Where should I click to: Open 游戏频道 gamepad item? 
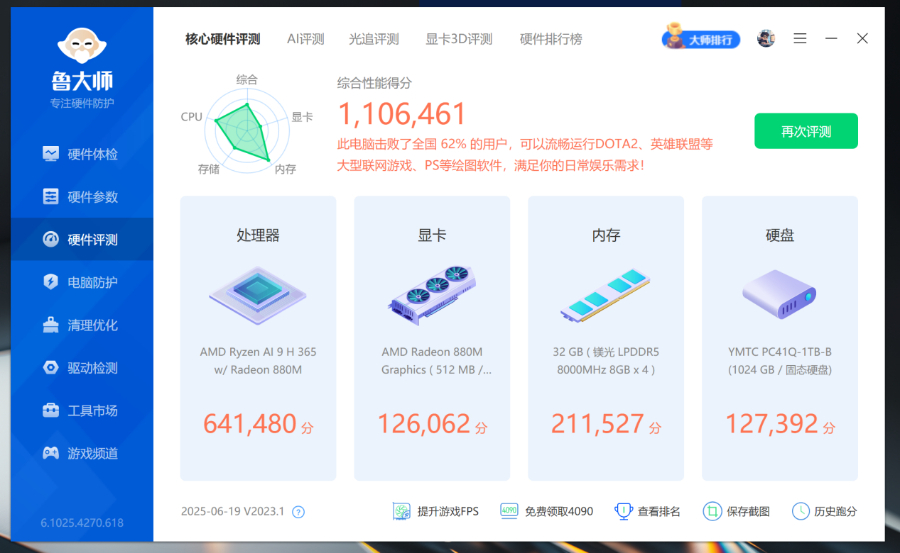[x=81, y=454]
